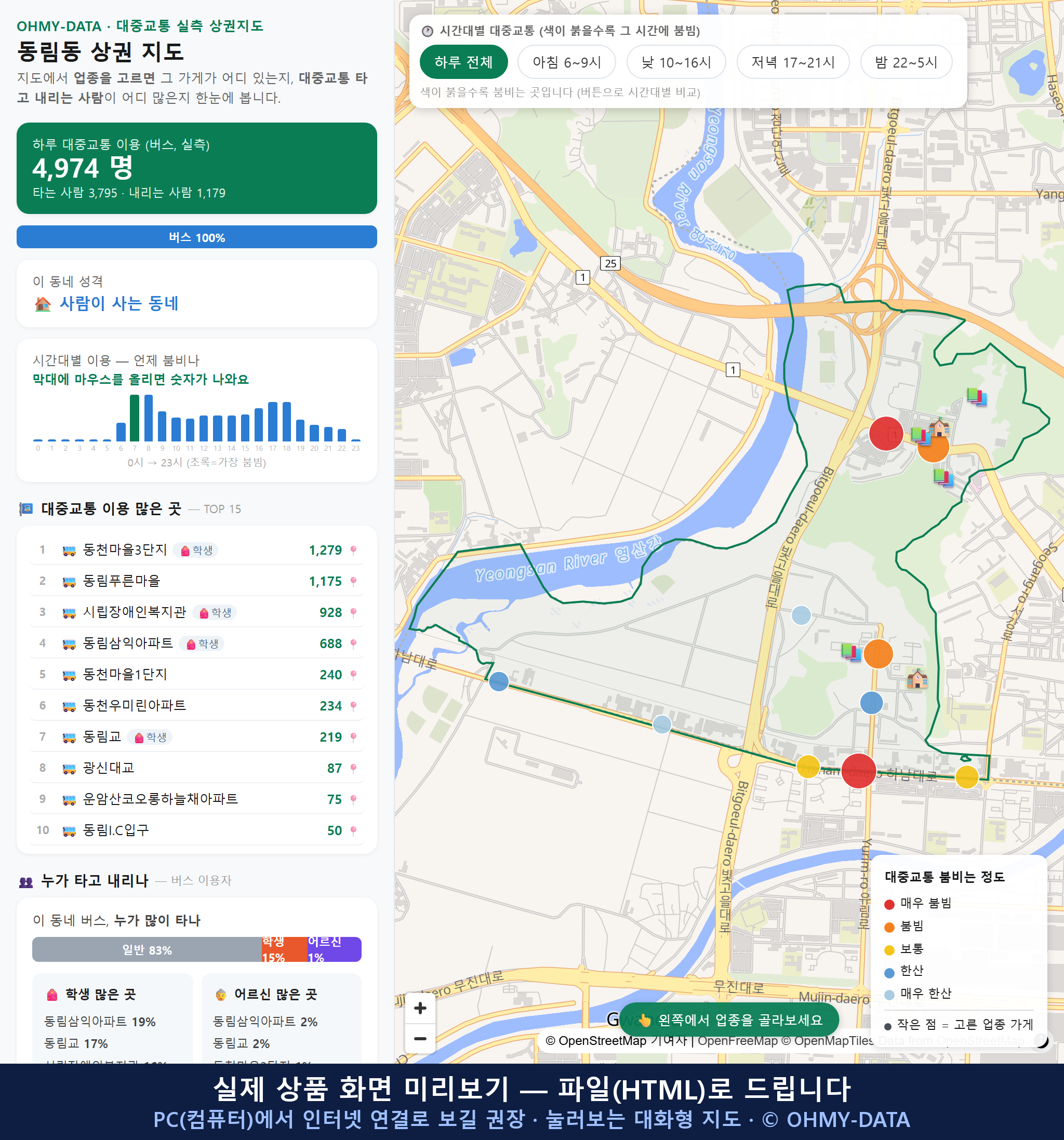Zoom in the map with plus button
The height and width of the screenshot is (1140, 1064).
[420, 1008]
